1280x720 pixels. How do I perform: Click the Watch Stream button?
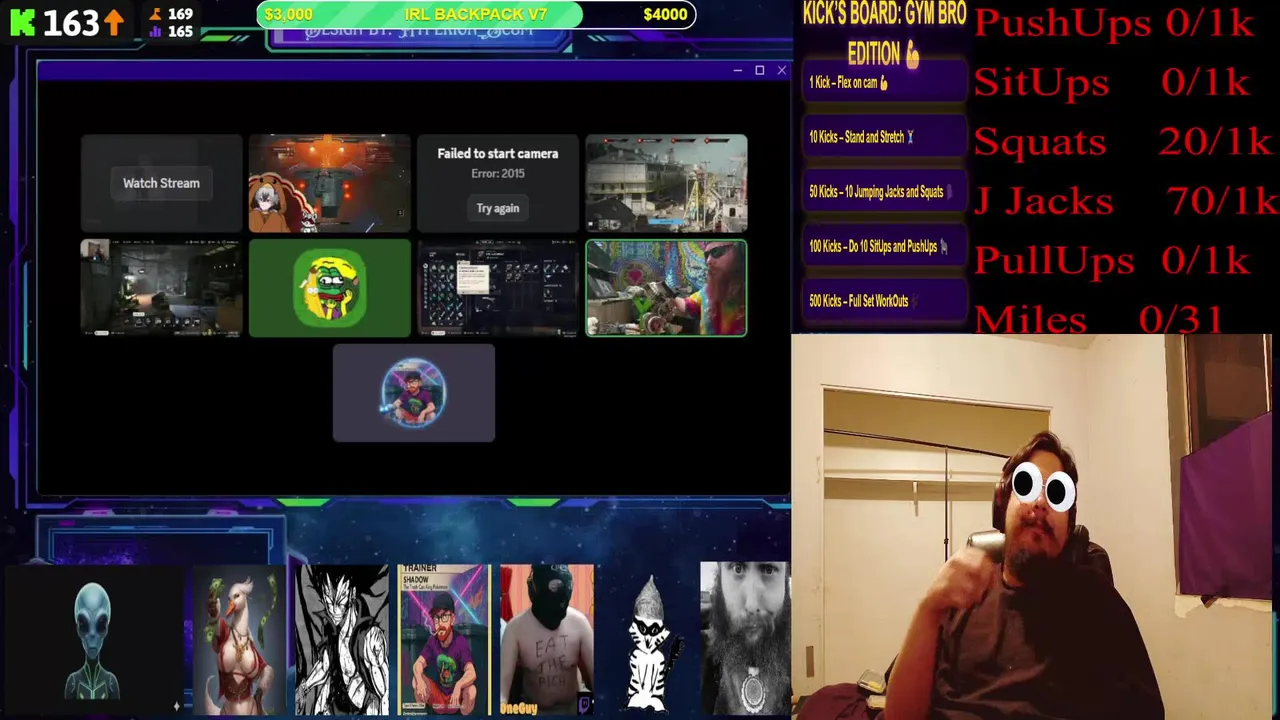161,183
